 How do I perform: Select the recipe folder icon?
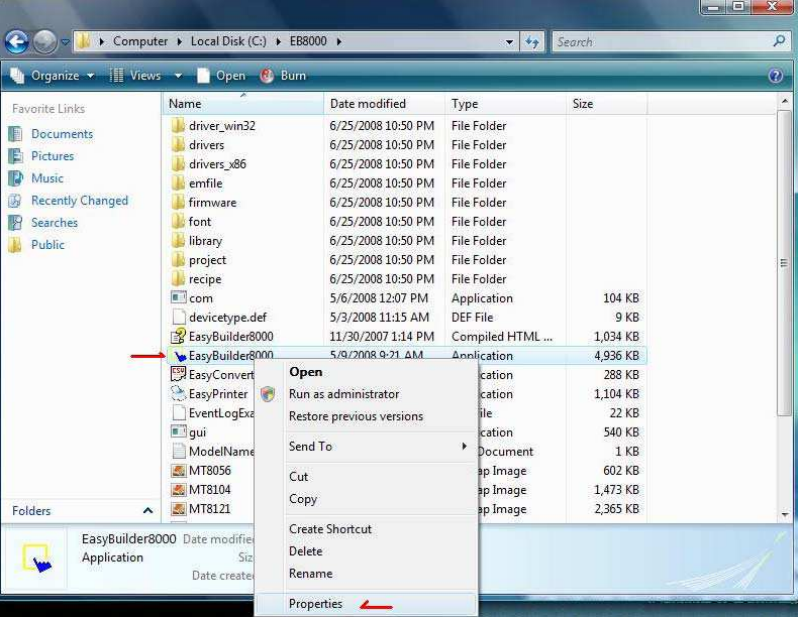pyautogui.click(x=178, y=279)
